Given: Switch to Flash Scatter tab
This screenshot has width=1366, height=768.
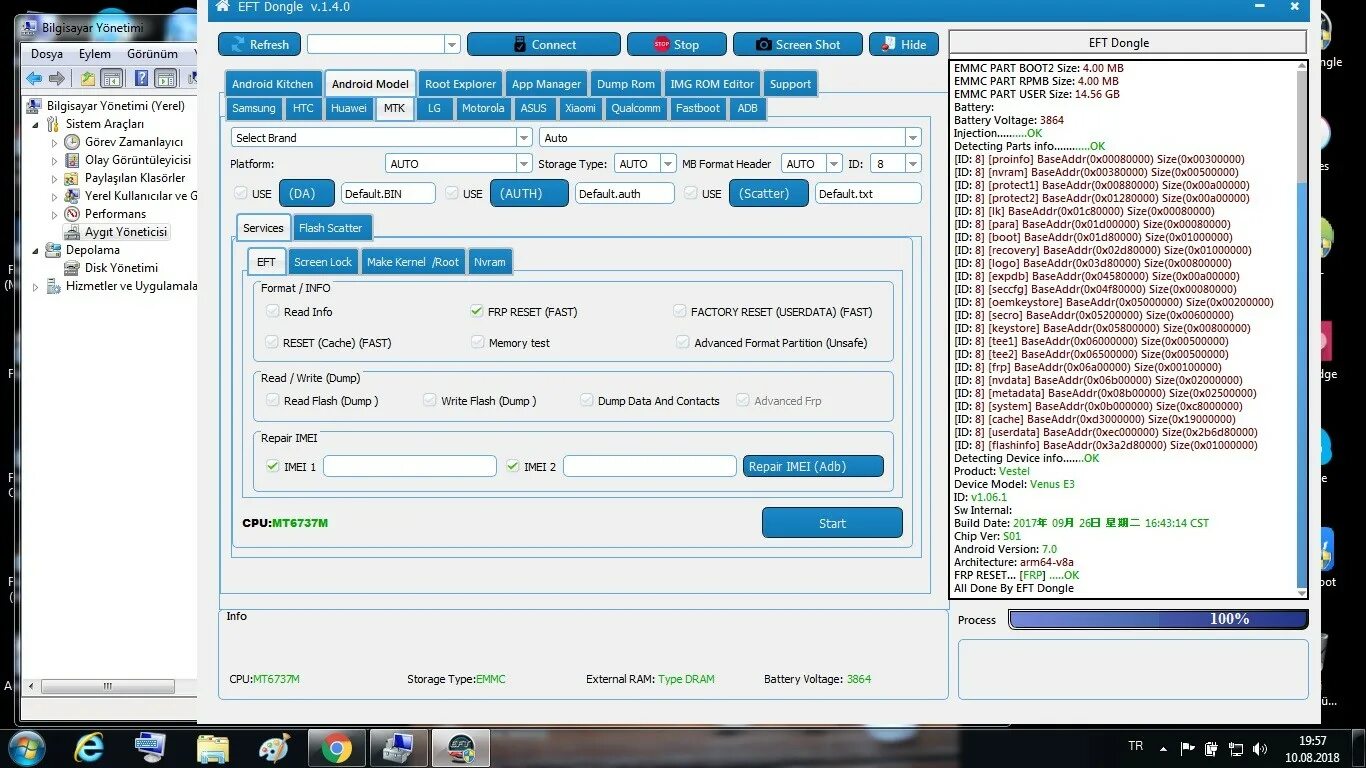Looking at the screenshot, I should [x=331, y=228].
